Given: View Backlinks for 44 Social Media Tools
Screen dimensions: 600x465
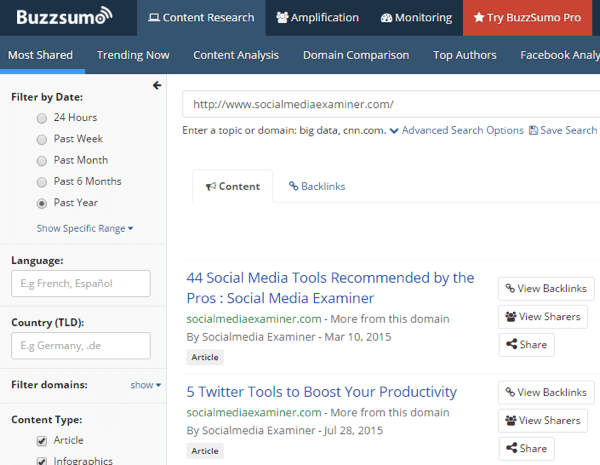Looking at the screenshot, I should pyautogui.click(x=546, y=289).
